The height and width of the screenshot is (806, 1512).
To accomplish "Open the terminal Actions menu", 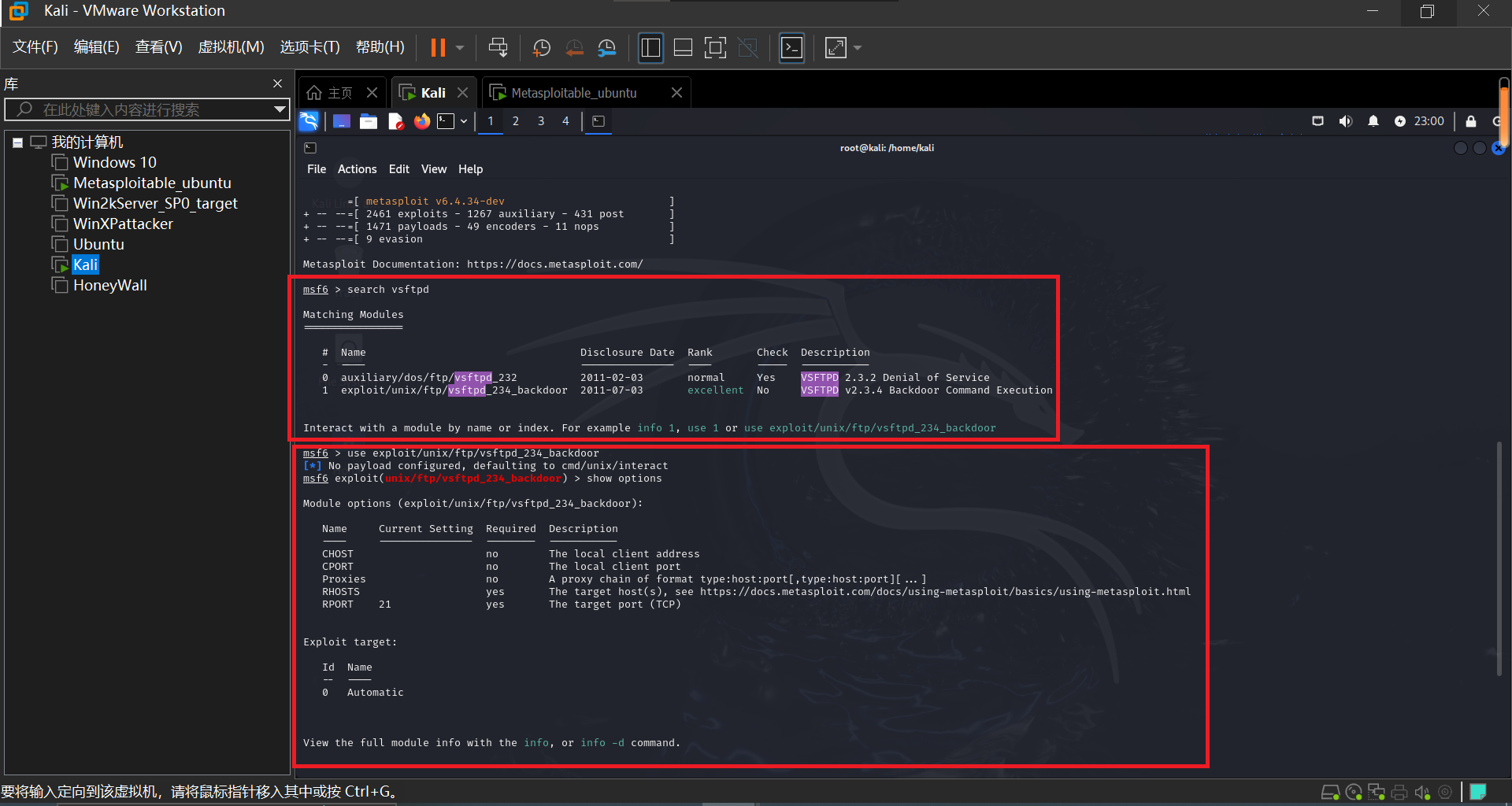I will pos(358,169).
